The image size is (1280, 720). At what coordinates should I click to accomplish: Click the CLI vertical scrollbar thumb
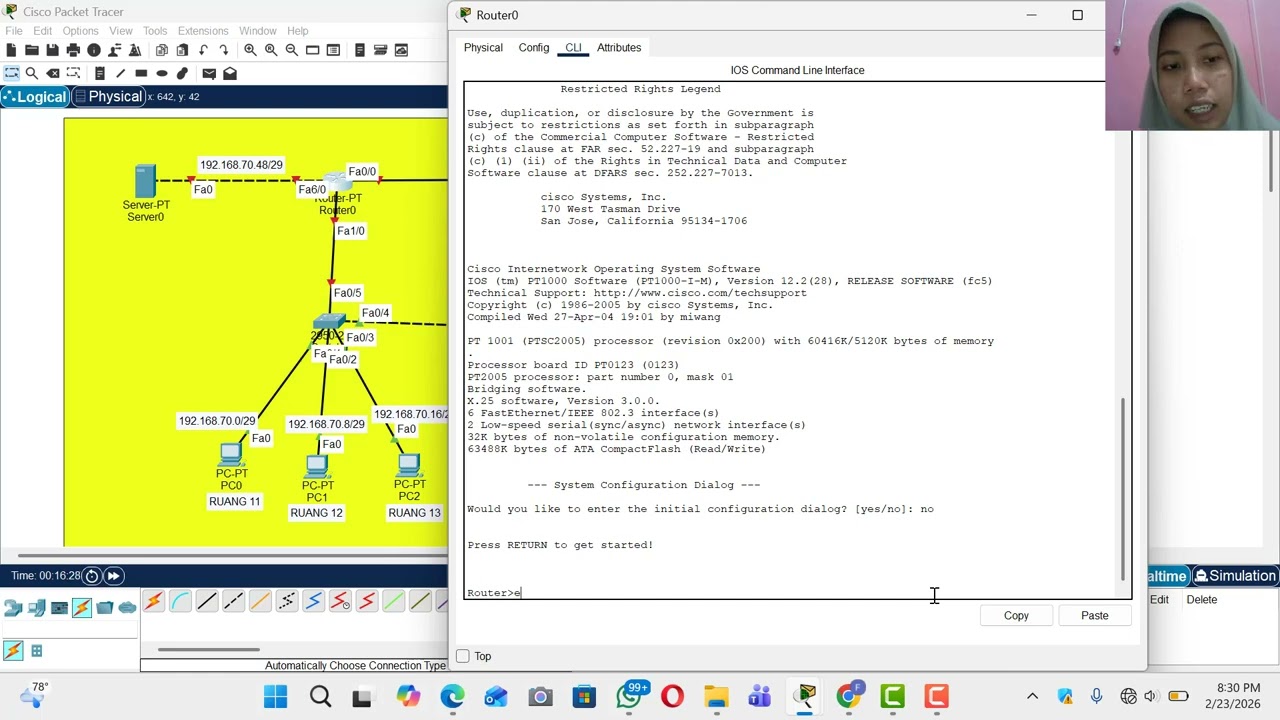(x=1124, y=487)
